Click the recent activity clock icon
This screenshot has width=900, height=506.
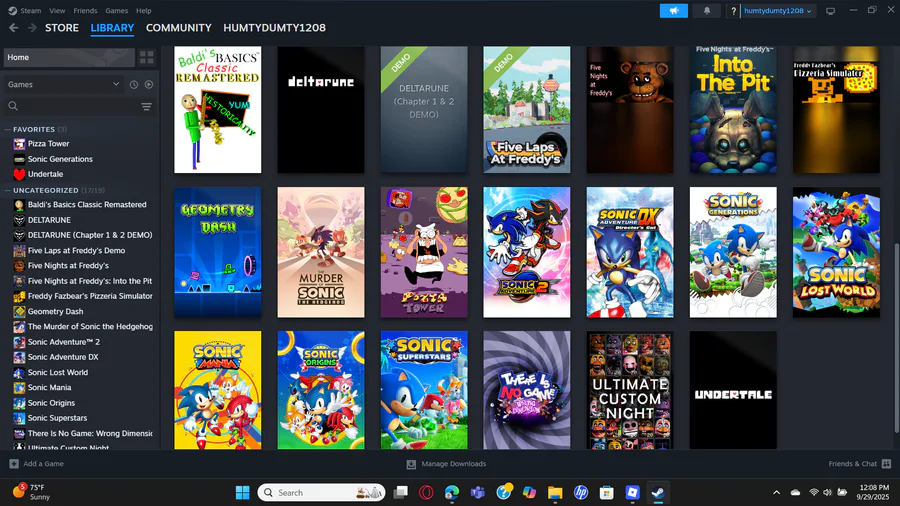[134, 84]
